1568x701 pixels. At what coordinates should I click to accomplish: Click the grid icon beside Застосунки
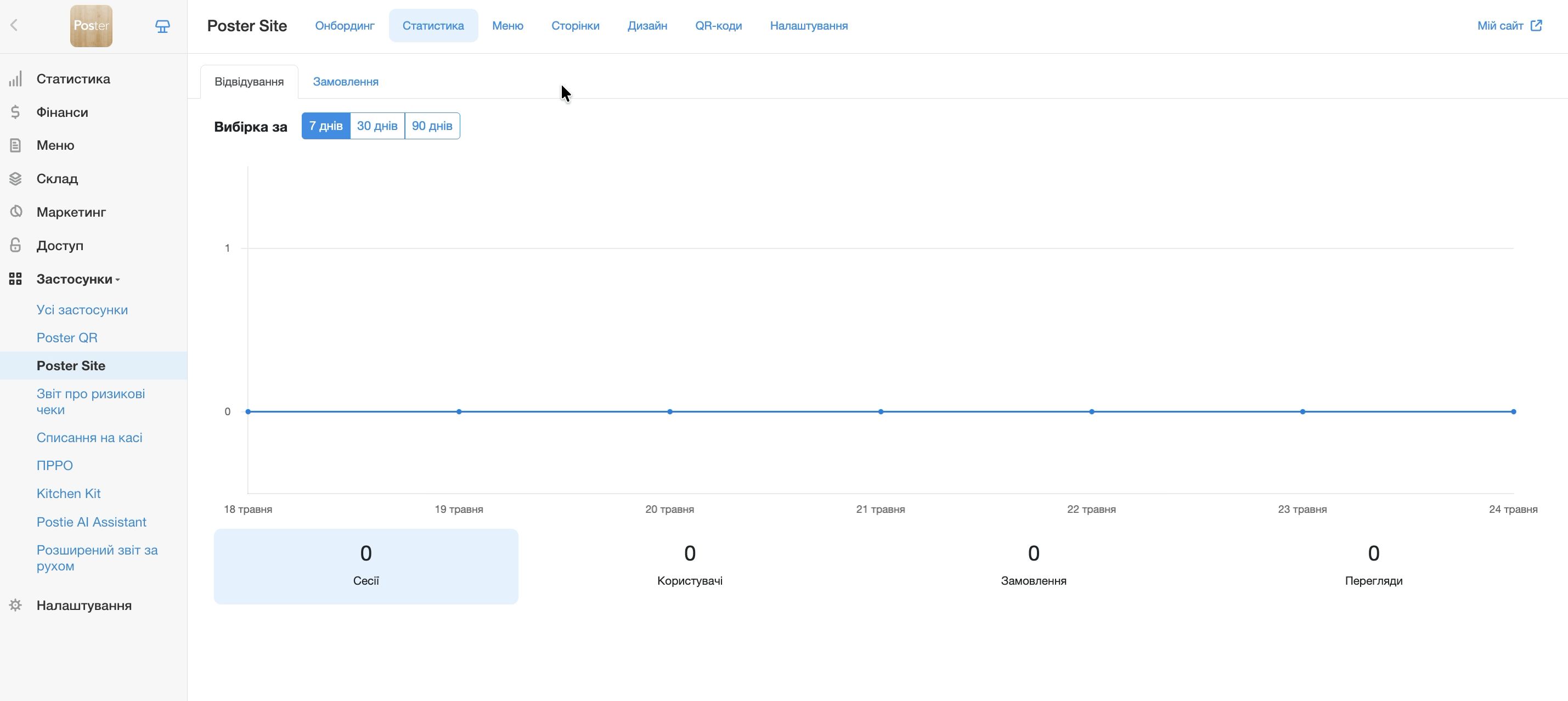tap(15, 279)
